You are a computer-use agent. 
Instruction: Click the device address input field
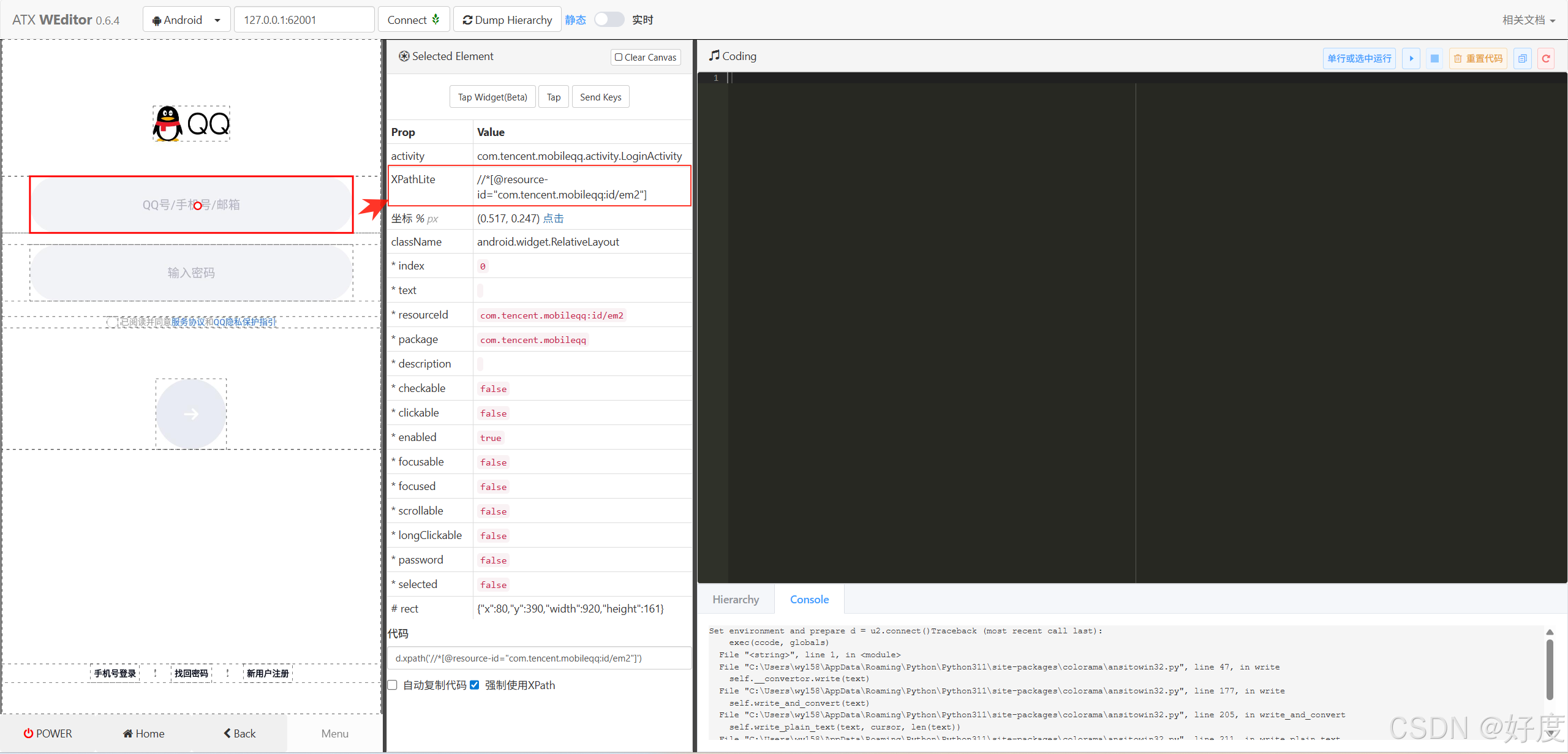[304, 20]
